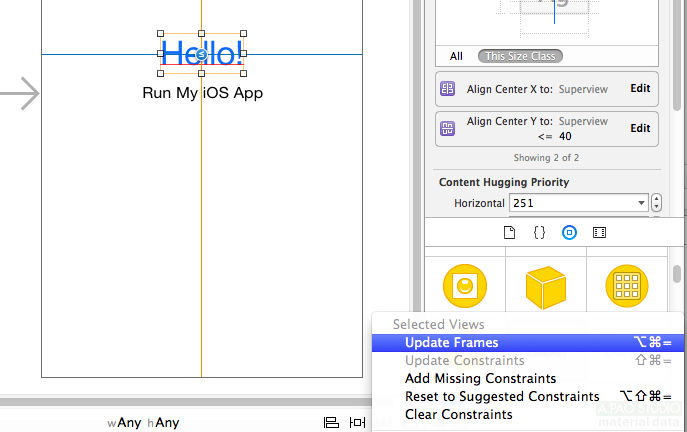Image resolution: width=687 pixels, height=432 pixels.
Task: Click the Horizontal priority stepper
Action: (x=656, y=203)
